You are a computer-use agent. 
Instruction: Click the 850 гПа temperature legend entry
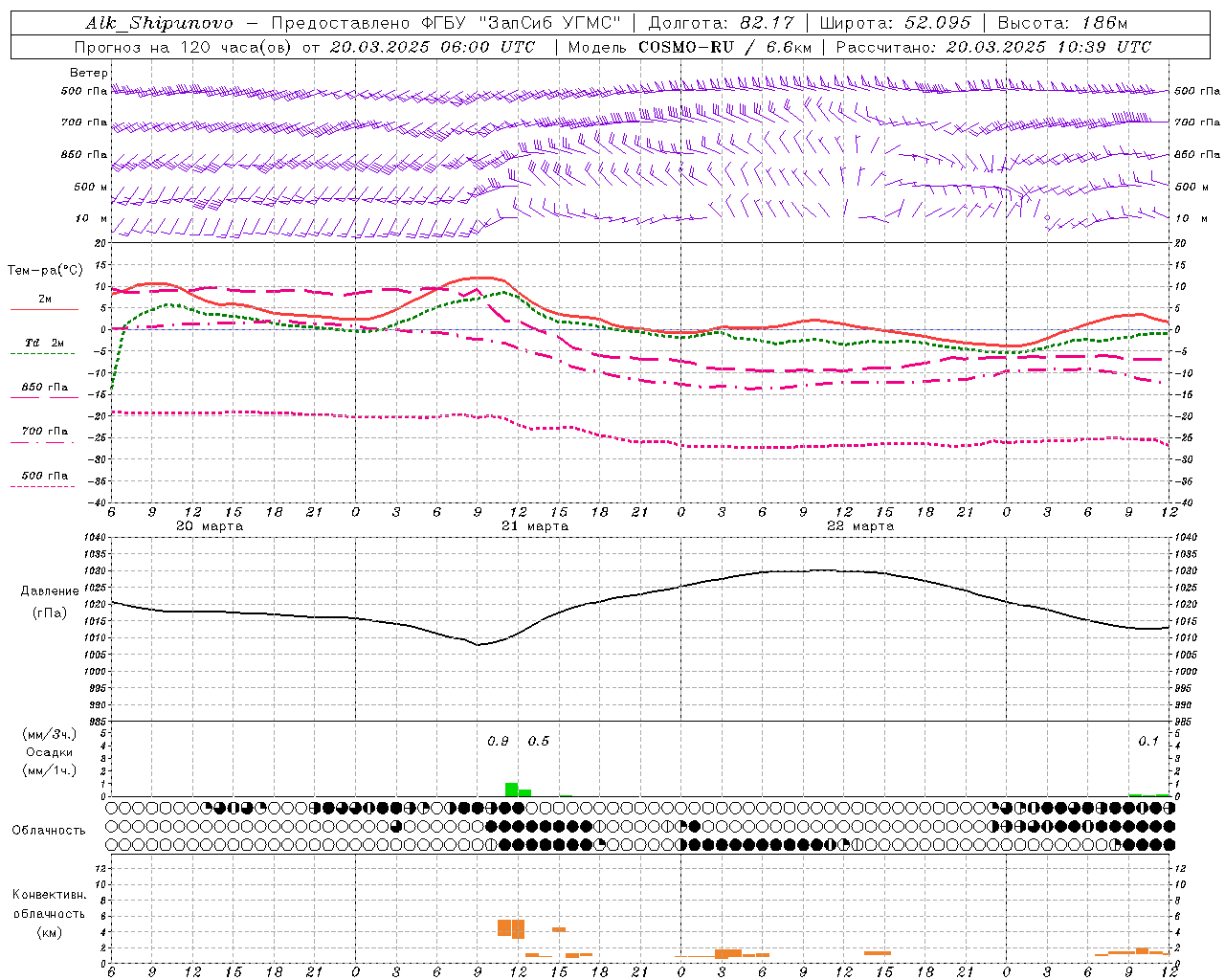44,387
